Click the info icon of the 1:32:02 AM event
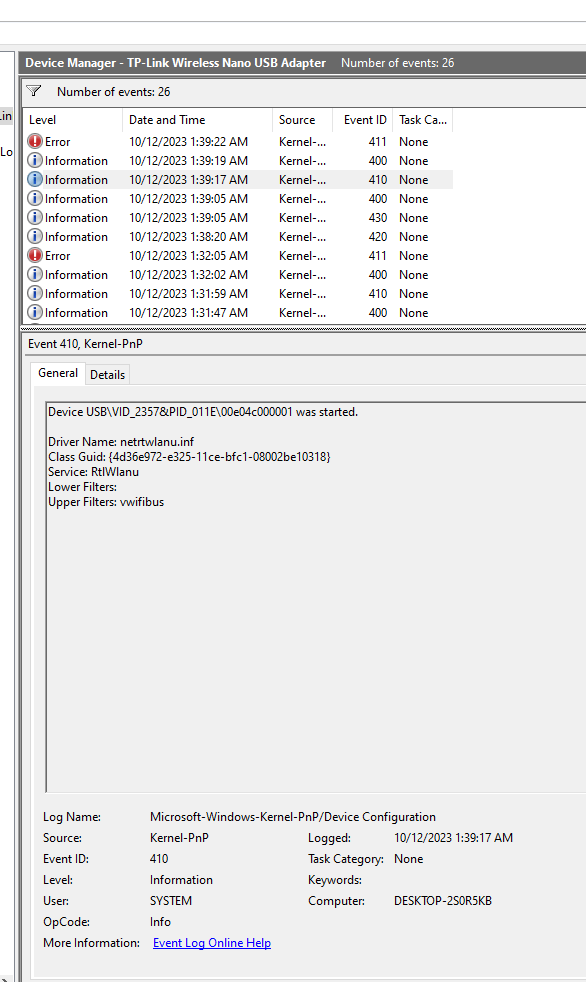 pyautogui.click(x=35, y=274)
